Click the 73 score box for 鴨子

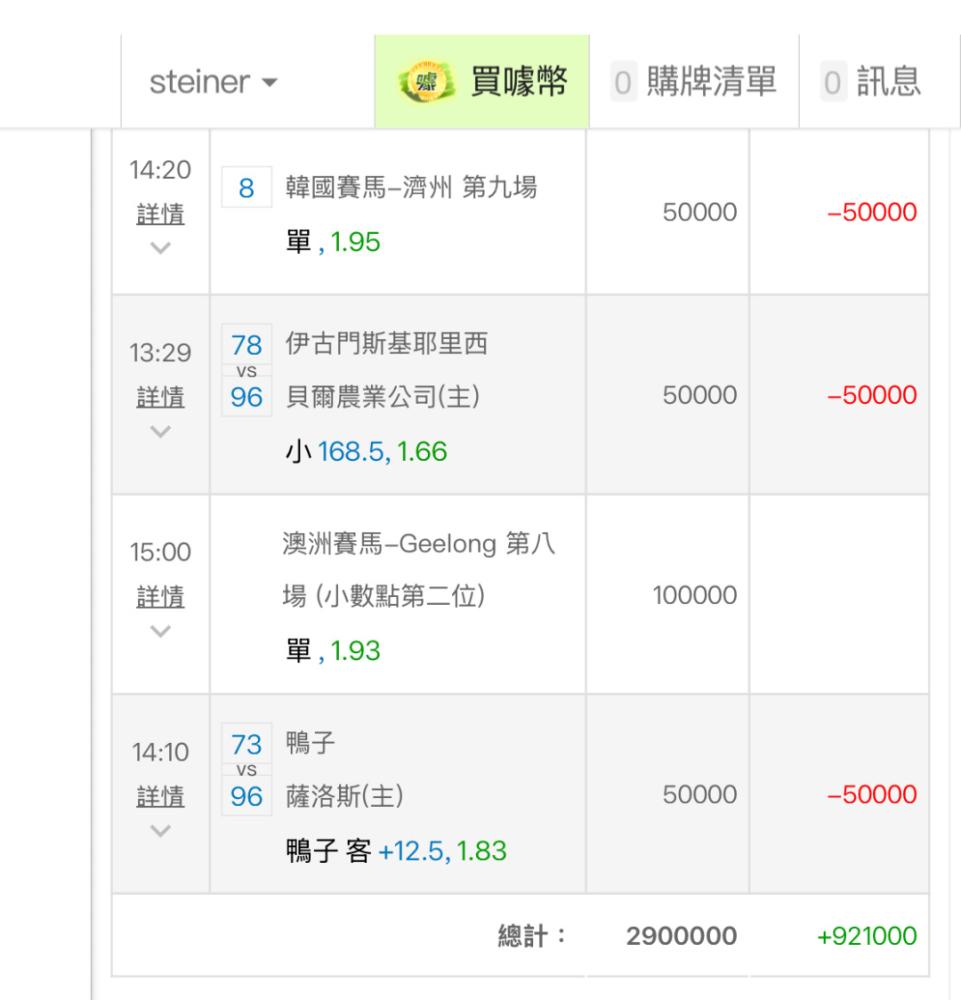[x=245, y=744]
